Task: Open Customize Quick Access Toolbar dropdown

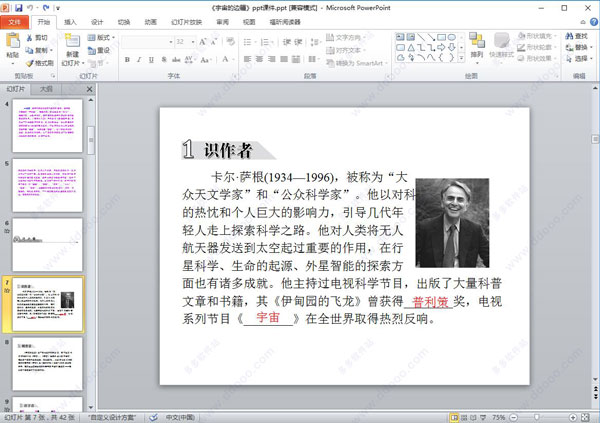Action: tap(58, 8)
